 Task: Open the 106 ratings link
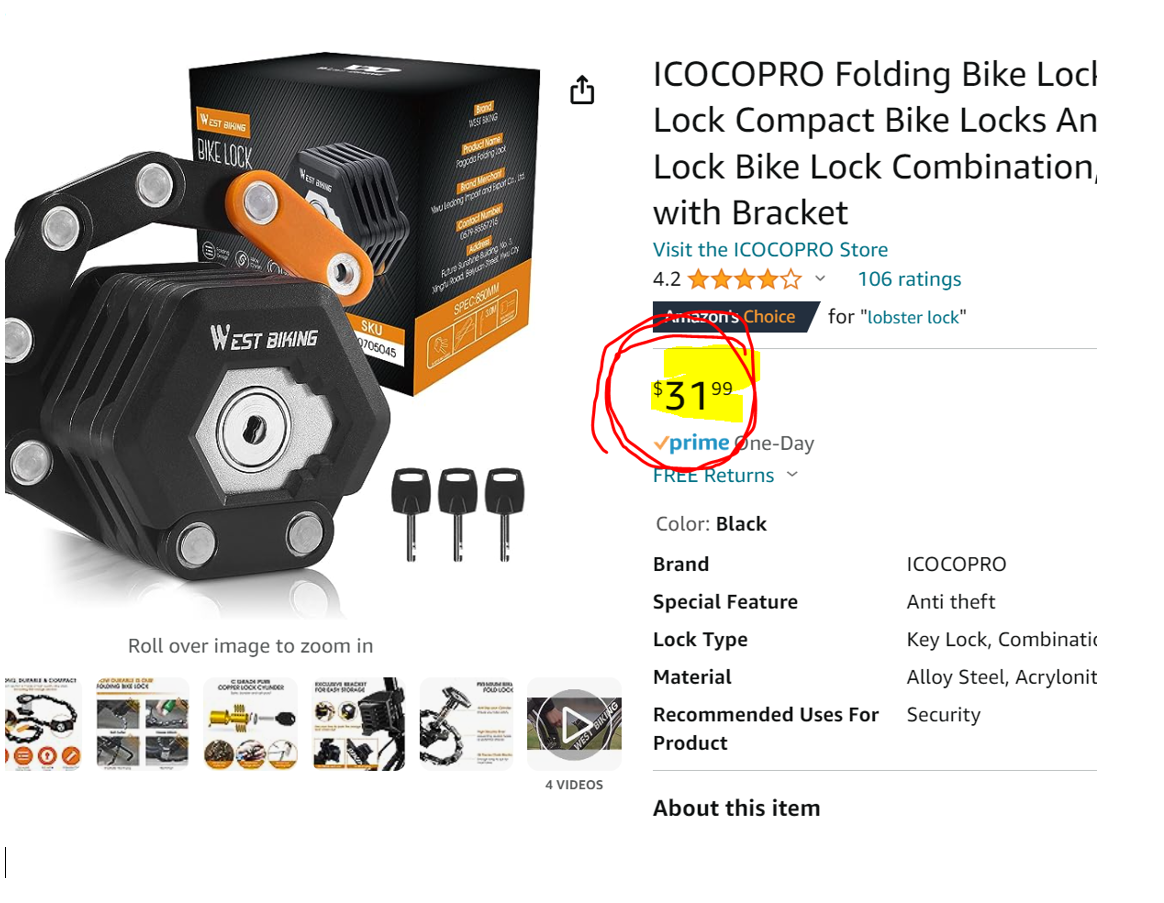(x=909, y=279)
